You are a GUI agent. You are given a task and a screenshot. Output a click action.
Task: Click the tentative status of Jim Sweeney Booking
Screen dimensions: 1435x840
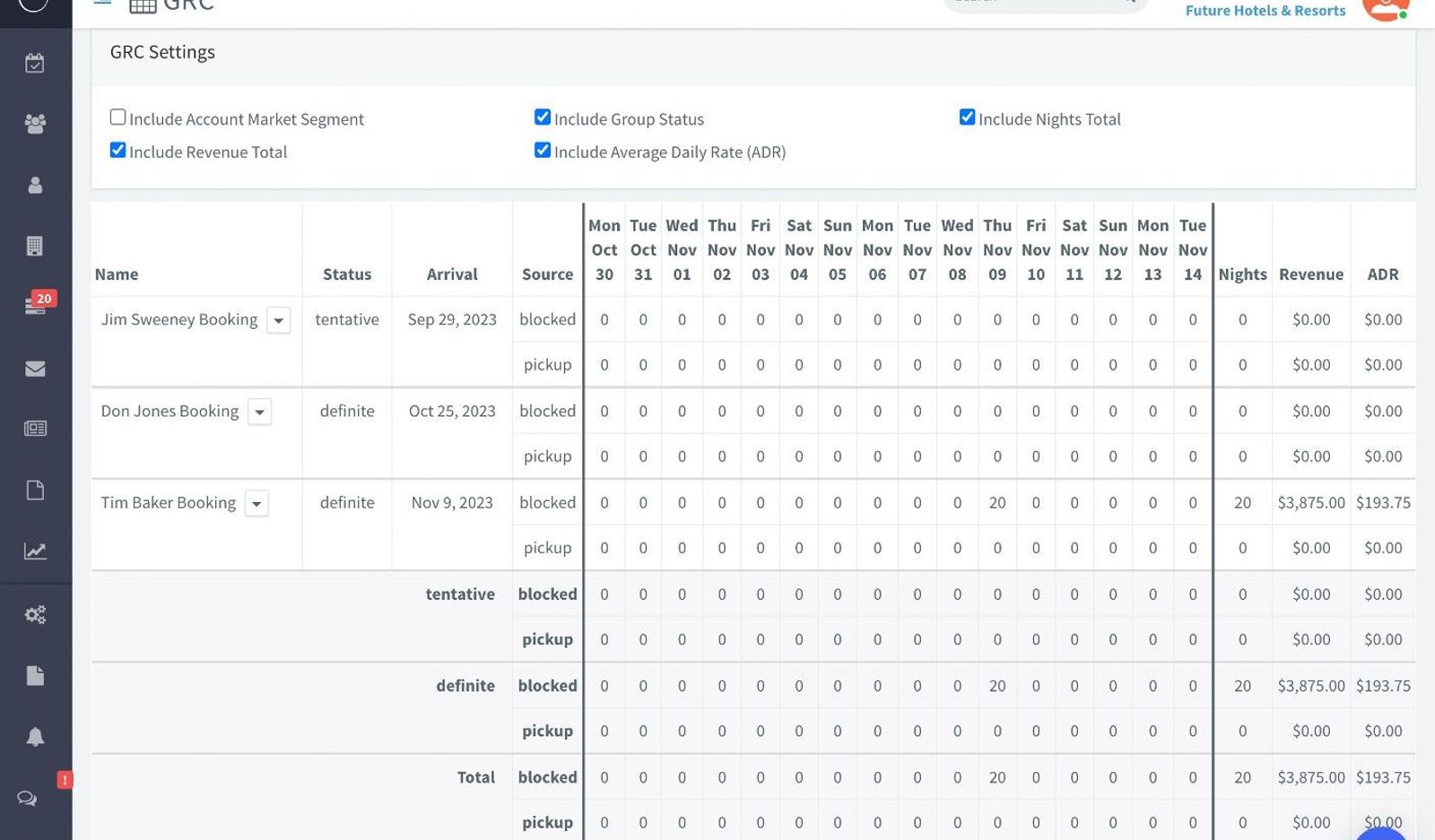347,320
